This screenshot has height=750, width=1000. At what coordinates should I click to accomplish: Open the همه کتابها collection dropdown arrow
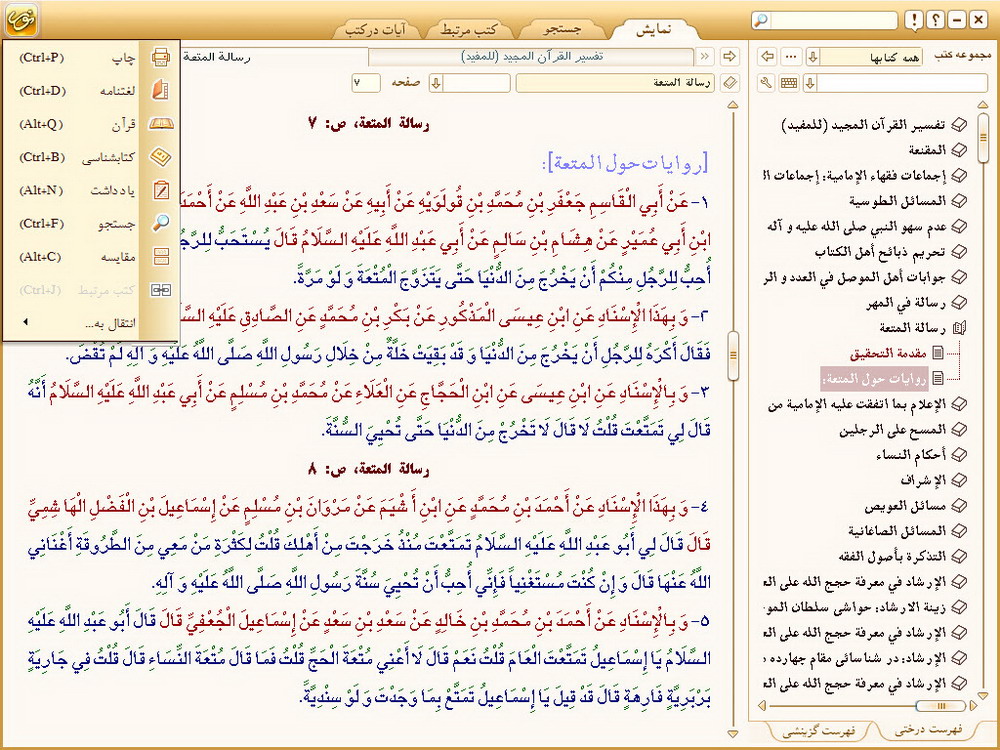812,56
